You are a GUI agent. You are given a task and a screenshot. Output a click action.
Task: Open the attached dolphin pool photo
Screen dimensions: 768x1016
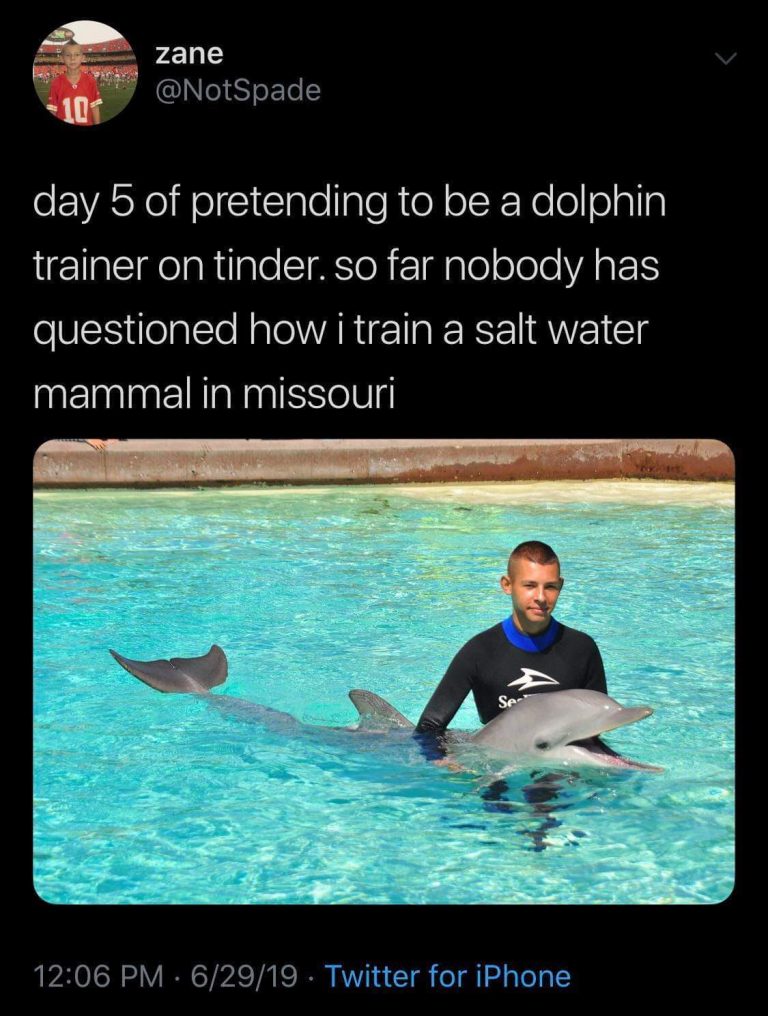(x=384, y=671)
